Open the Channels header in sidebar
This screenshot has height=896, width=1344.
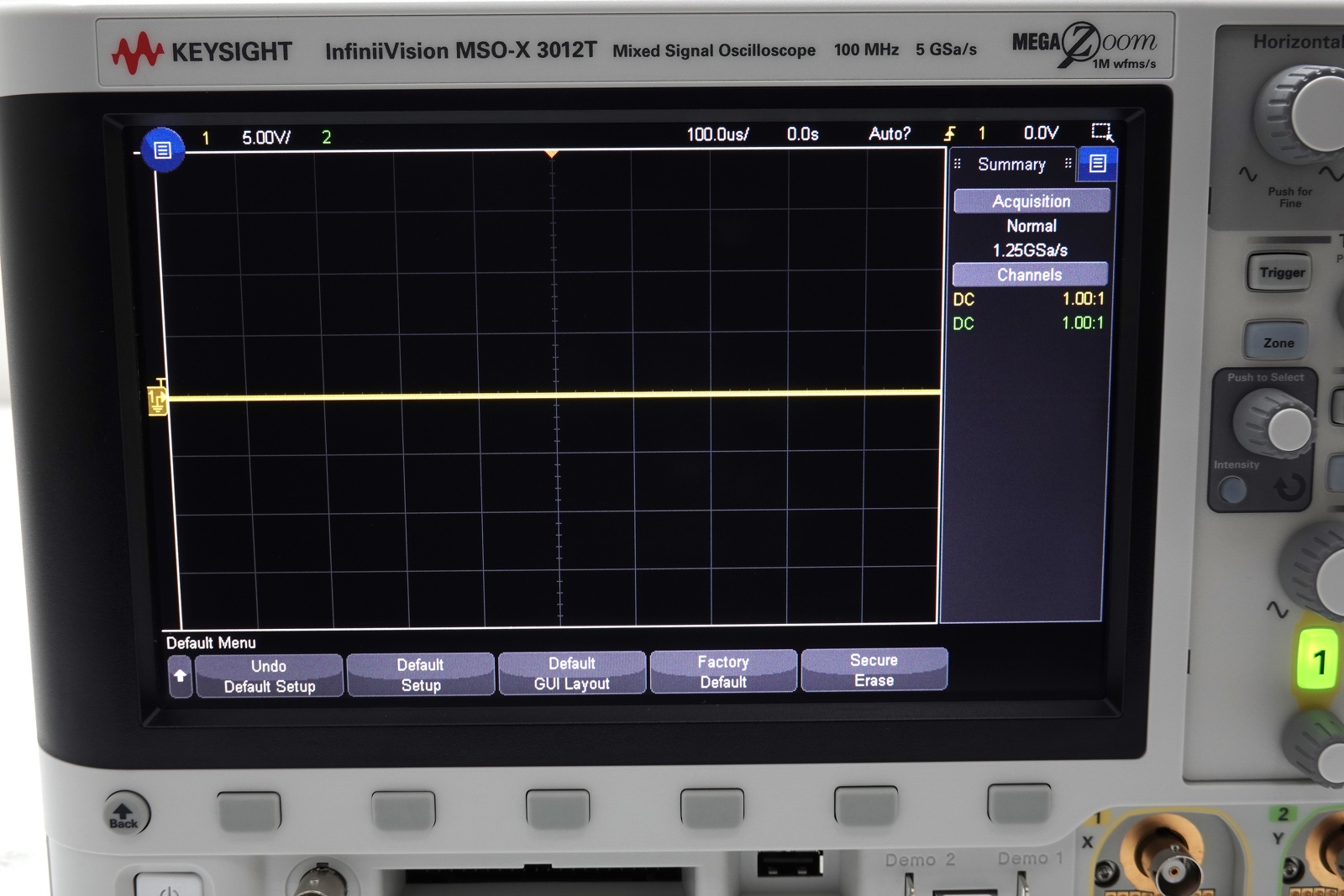(1030, 275)
